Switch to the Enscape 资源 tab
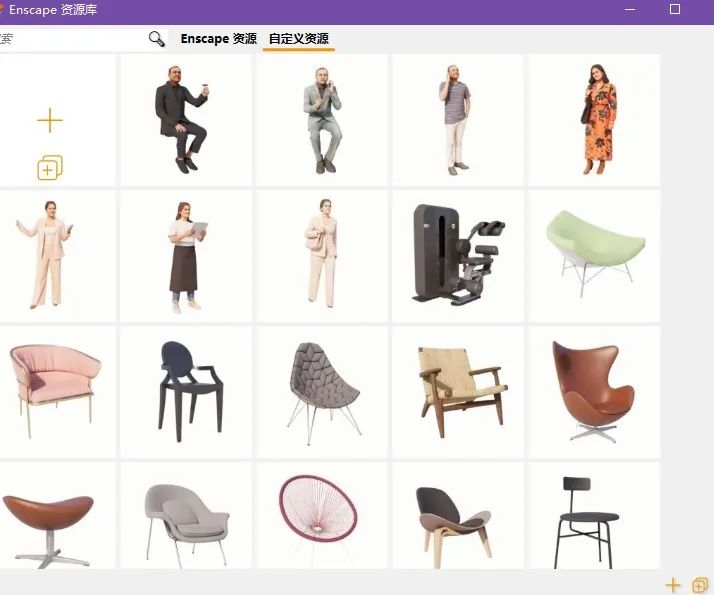 (219, 39)
